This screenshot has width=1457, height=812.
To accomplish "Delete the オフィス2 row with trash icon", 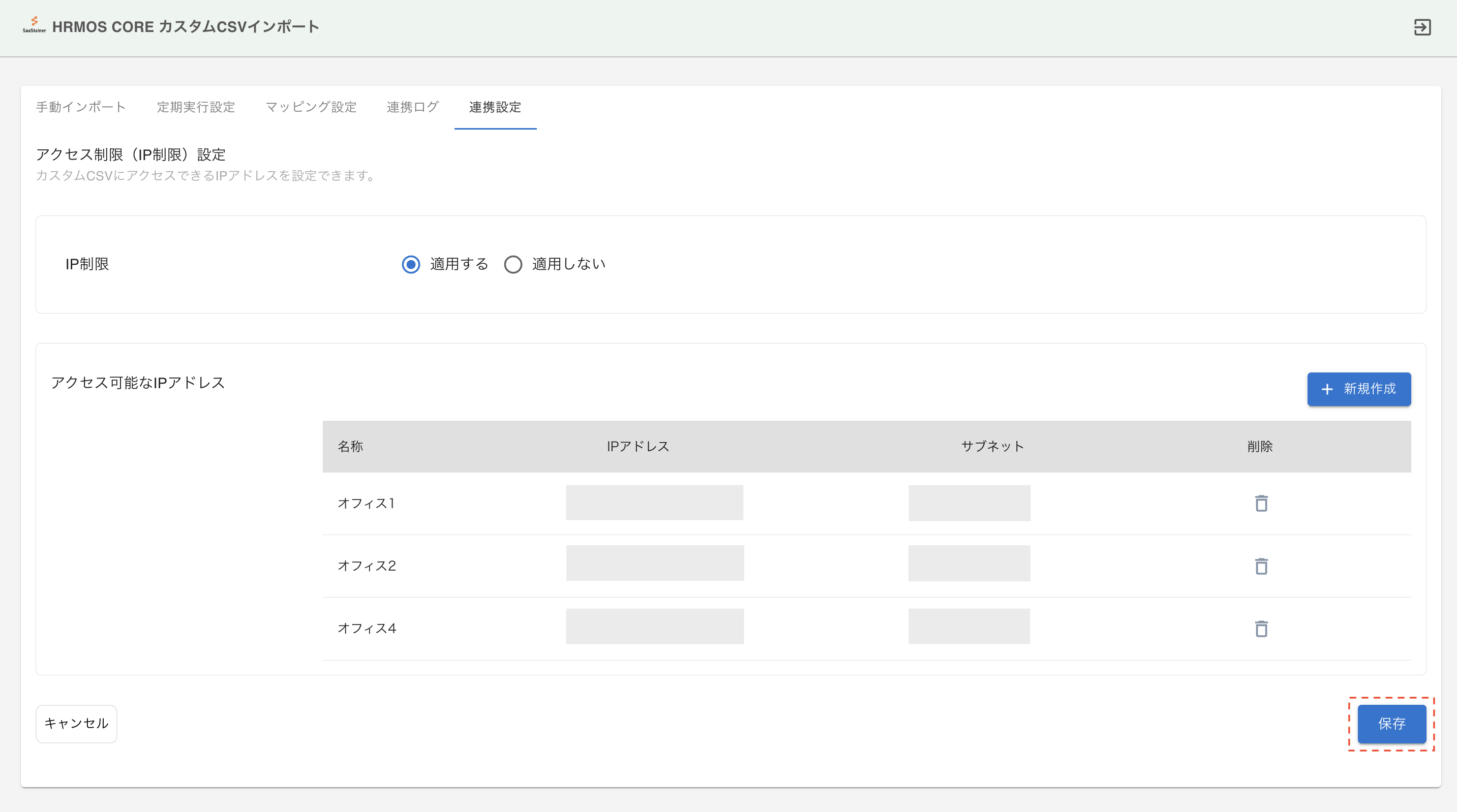I will coord(1261,566).
